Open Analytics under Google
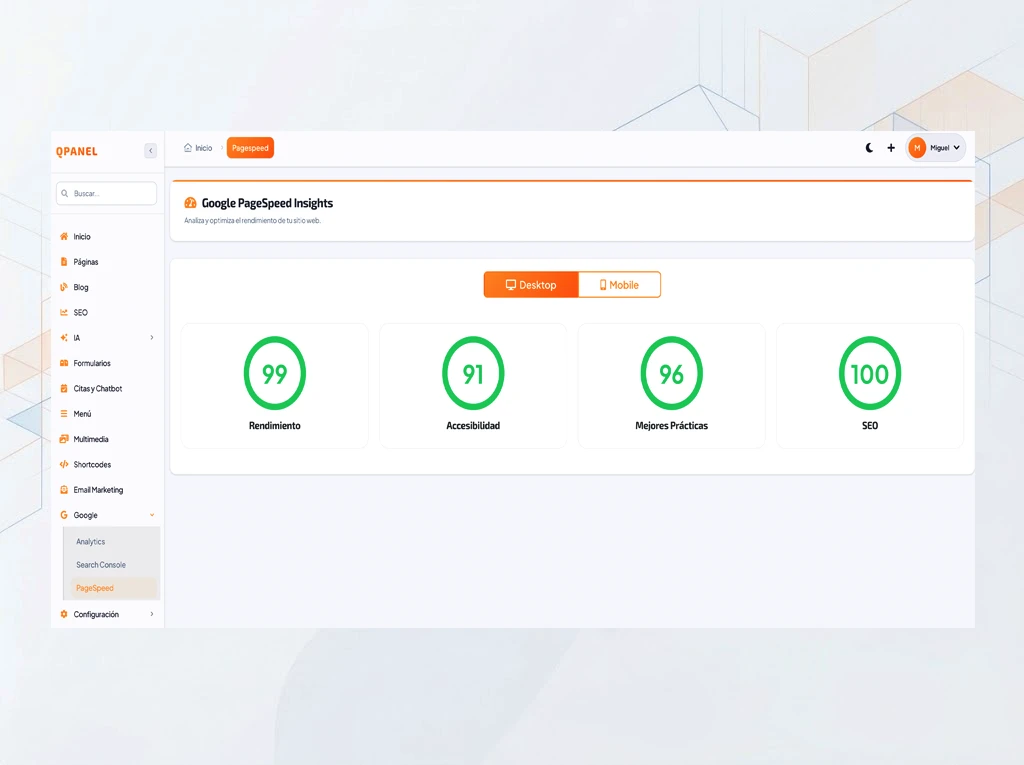The height and width of the screenshot is (765, 1024). pyautogui.click(x=90, y=542)
